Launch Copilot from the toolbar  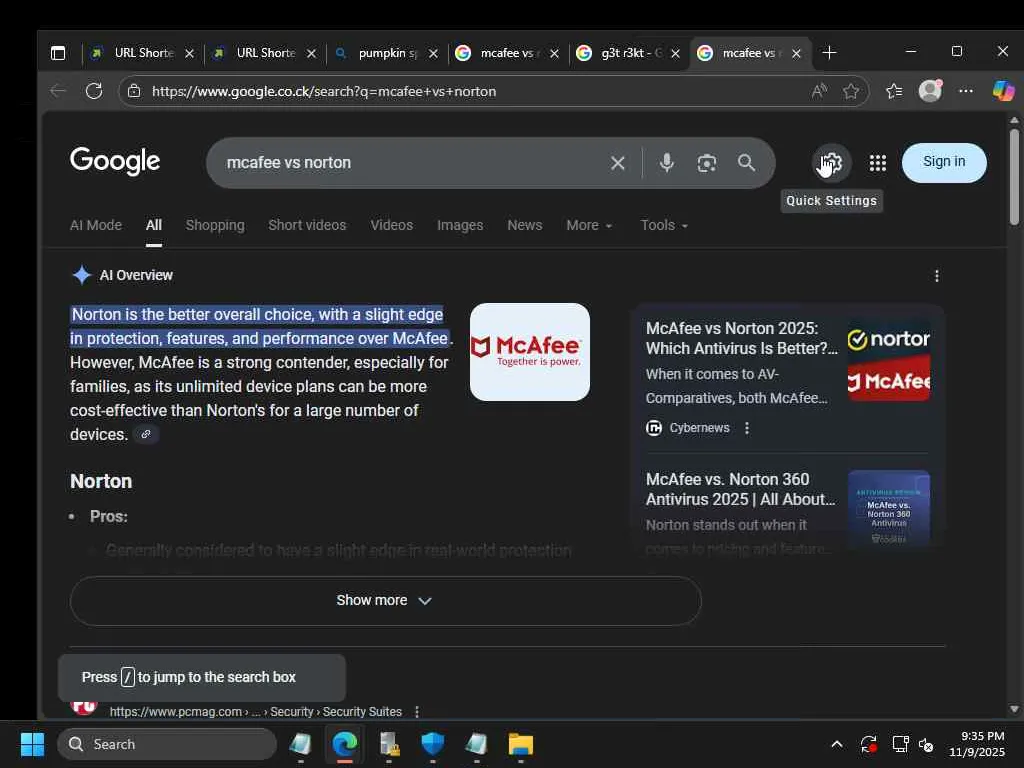coord(1003,91)
